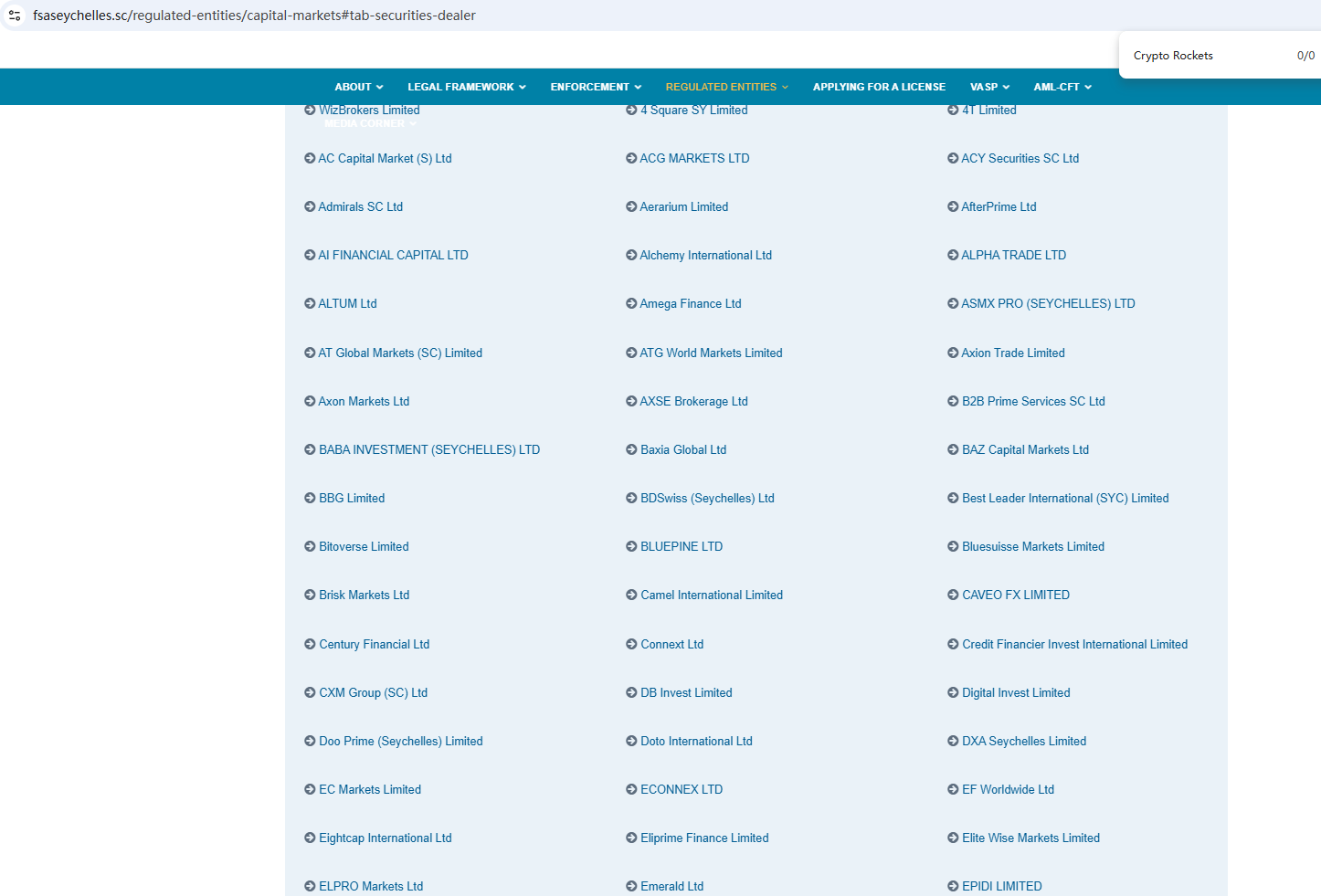1321x896 pixels.
Task: Click the arrow icon beside Elite Wise Markets Limited
Action: tap(953, 838)
